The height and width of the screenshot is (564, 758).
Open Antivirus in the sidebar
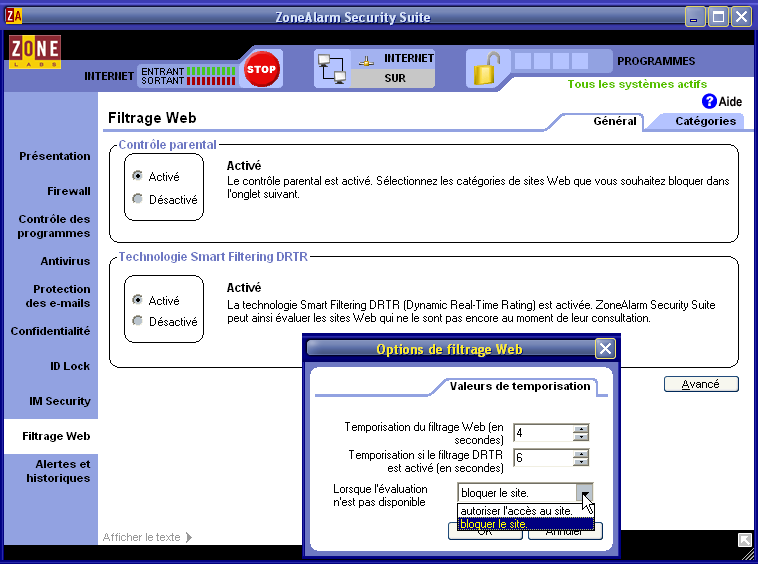click(x=65, y=261)
